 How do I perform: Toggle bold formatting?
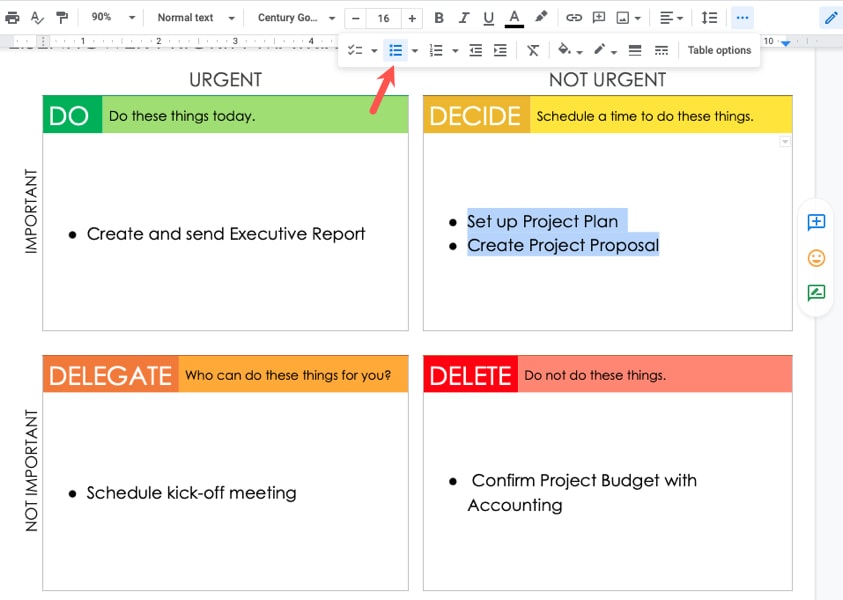[438, 17]
